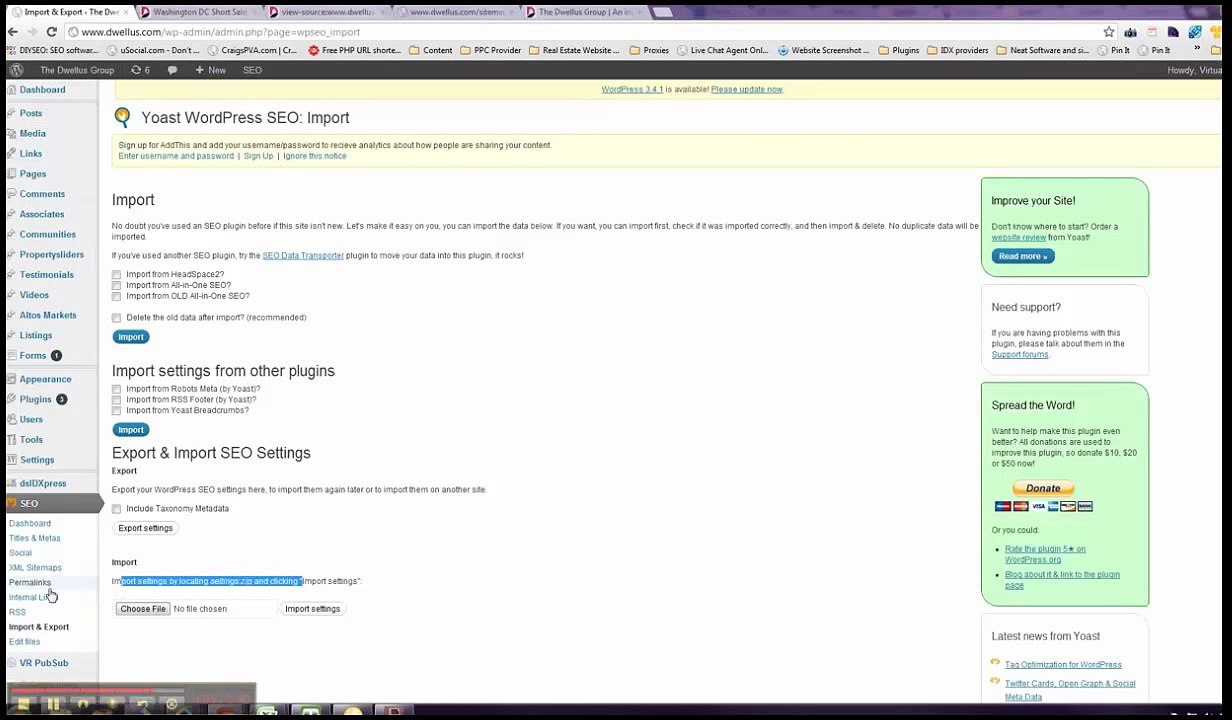
Task: Click the PayPal Donate button
Action: pyautogui.click(x=1043, y=488)
